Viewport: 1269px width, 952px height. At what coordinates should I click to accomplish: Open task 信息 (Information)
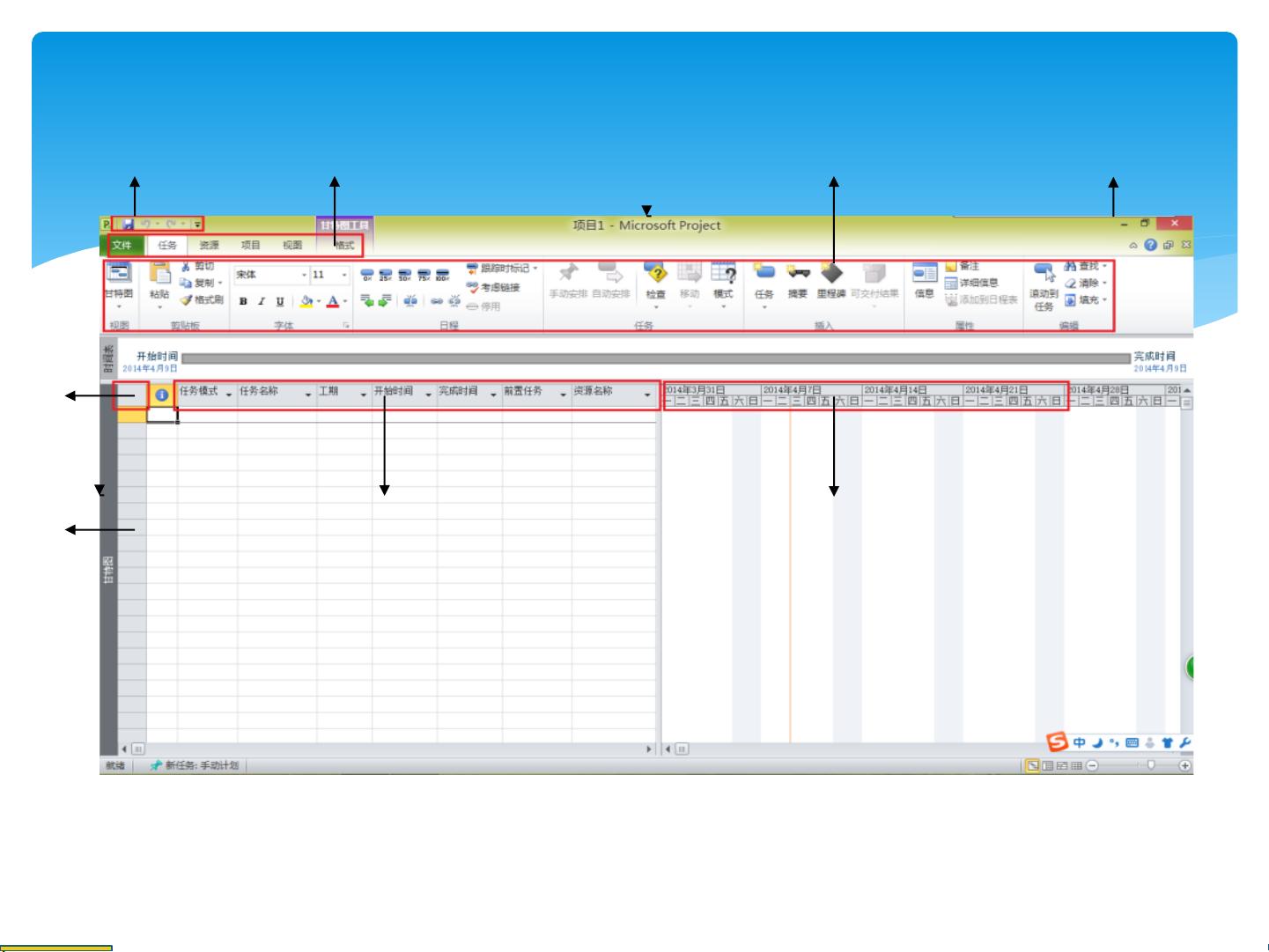924,282
